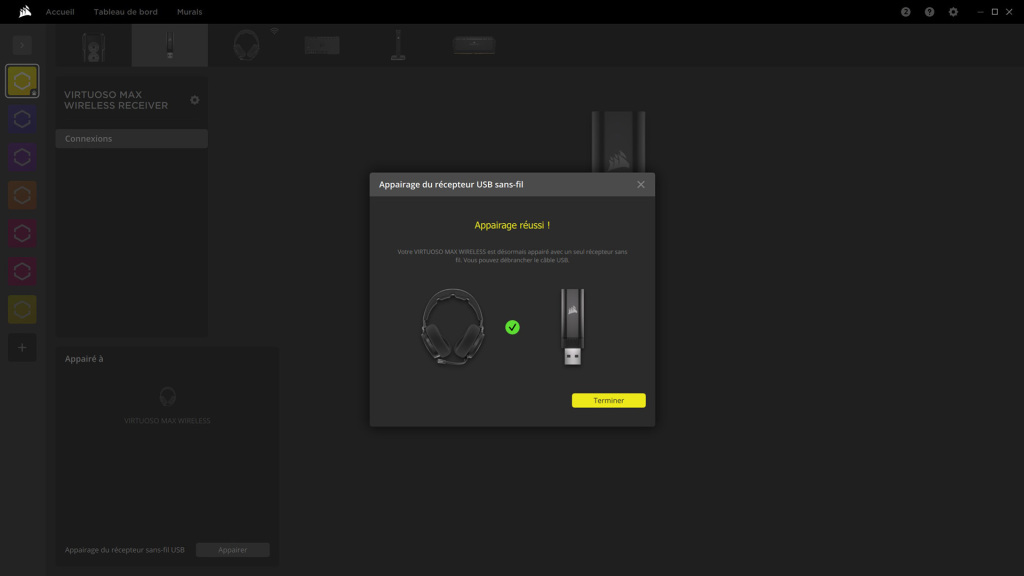This screenshot has width=1024, height=576.
Task: Click the USB receiver image in the dialog
Action: pyautogui.click(x=573, y=327)
